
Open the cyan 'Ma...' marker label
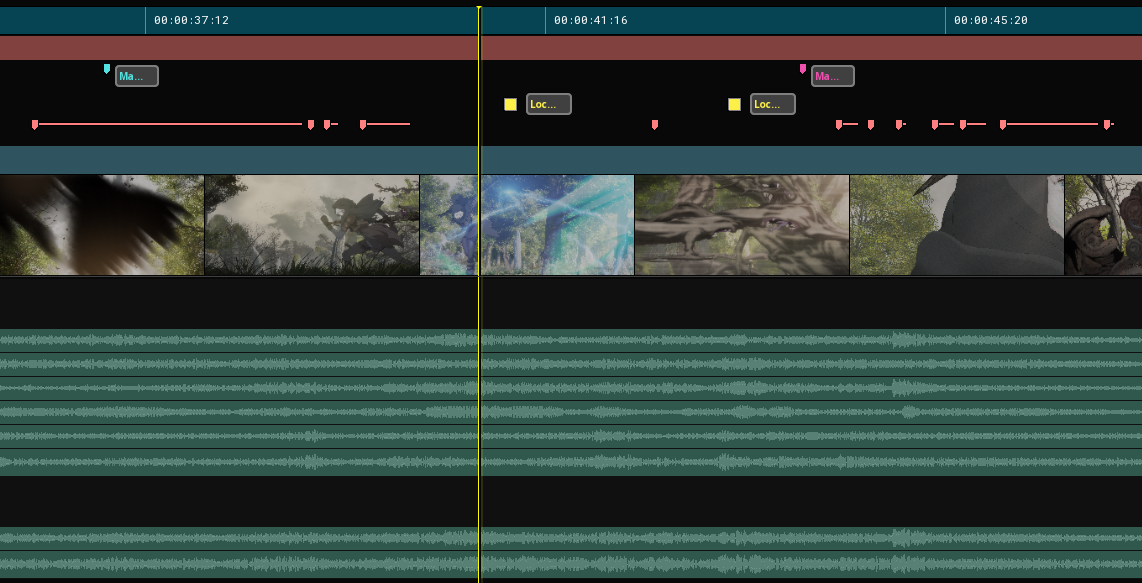pos(137,76)
